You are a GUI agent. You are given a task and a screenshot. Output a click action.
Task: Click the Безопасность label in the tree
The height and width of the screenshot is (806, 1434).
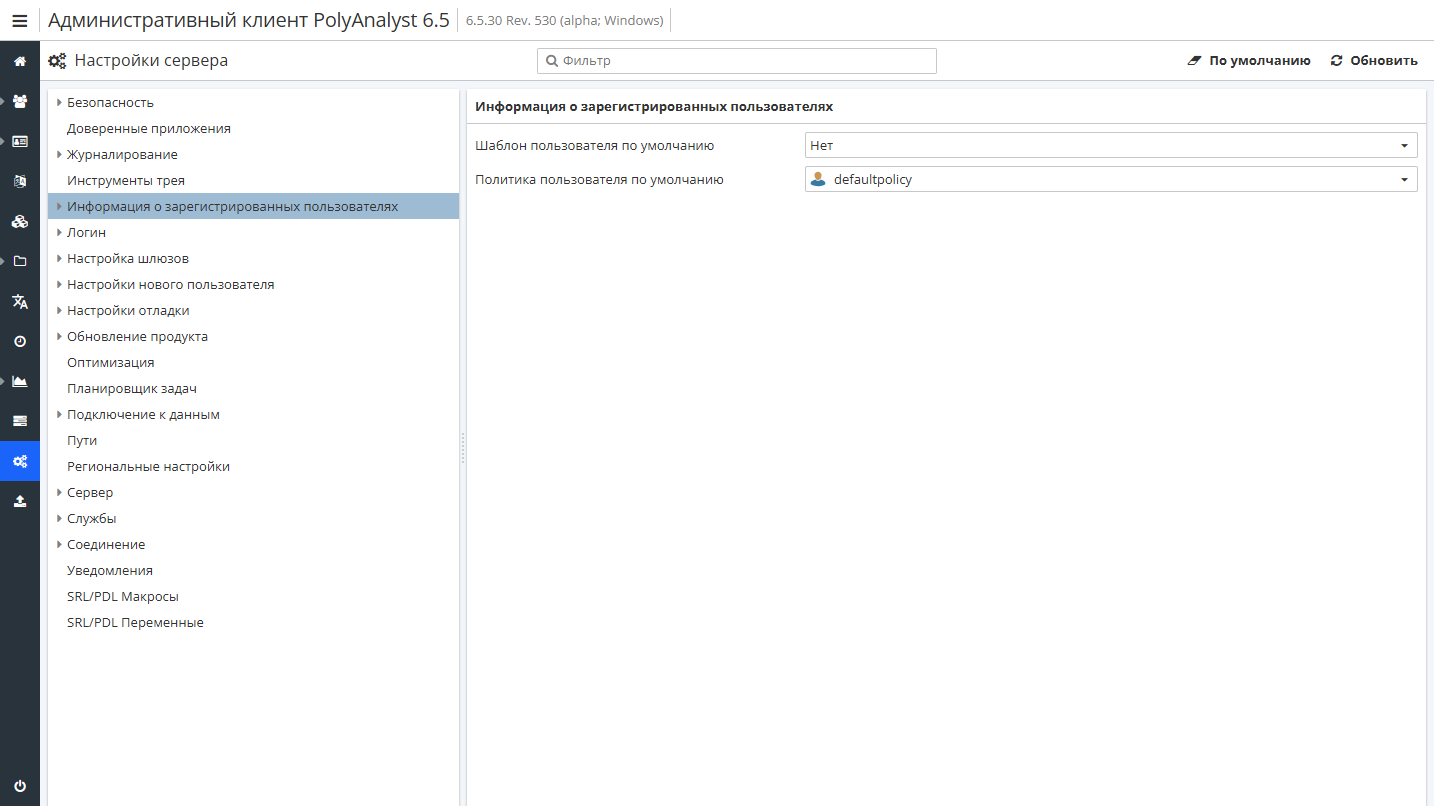(x=110, y=102)
